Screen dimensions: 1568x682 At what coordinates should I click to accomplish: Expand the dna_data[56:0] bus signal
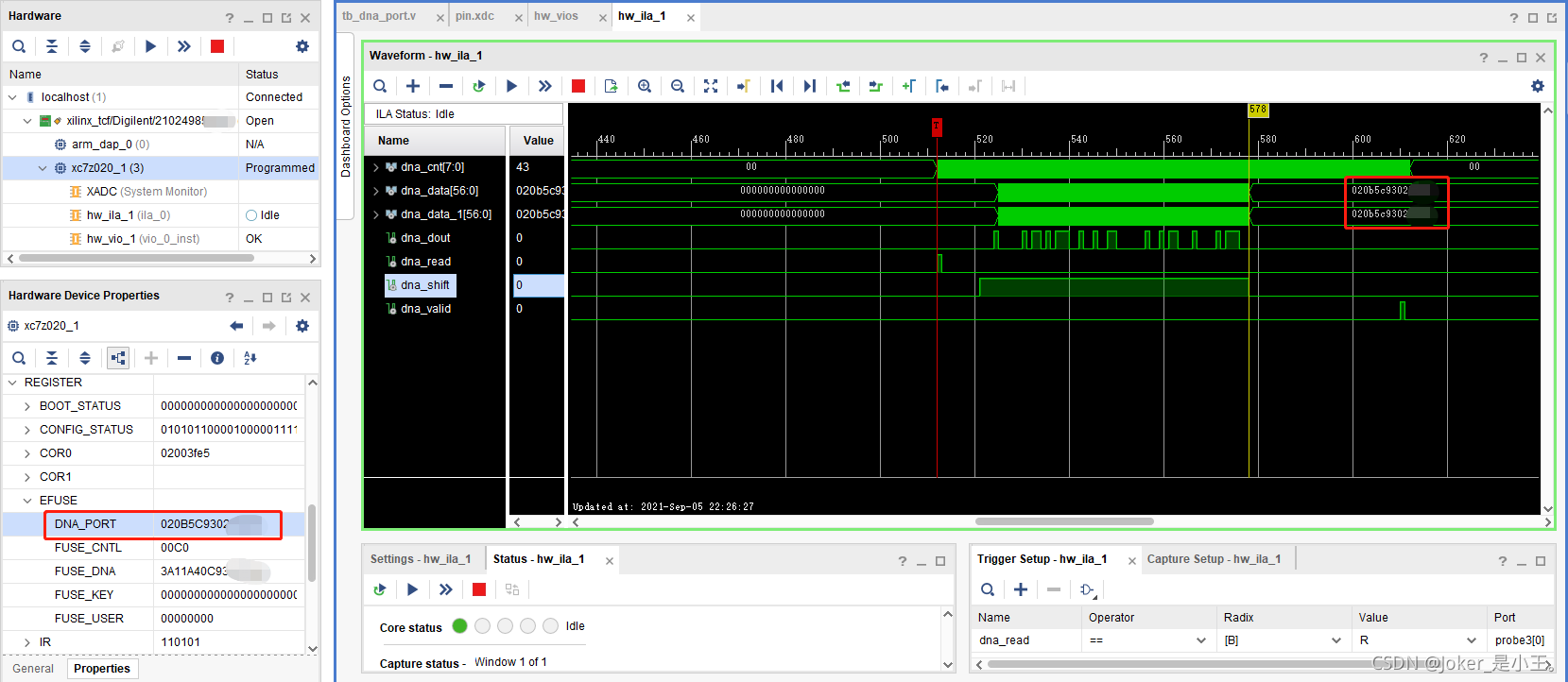click(x=376, y=191)
